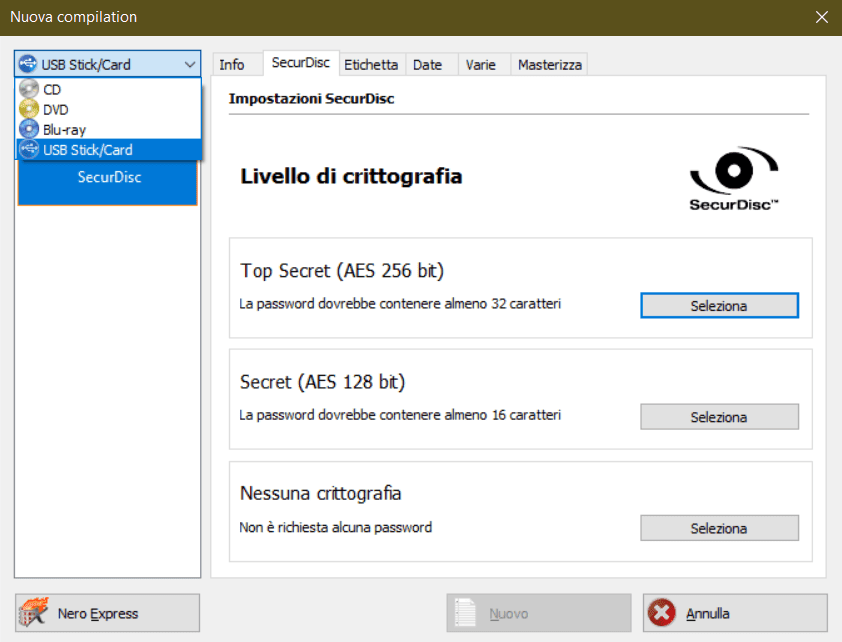Click the USB icon in highlighted list row
Viewport: 842px width, 642px height.
point(29,149)
